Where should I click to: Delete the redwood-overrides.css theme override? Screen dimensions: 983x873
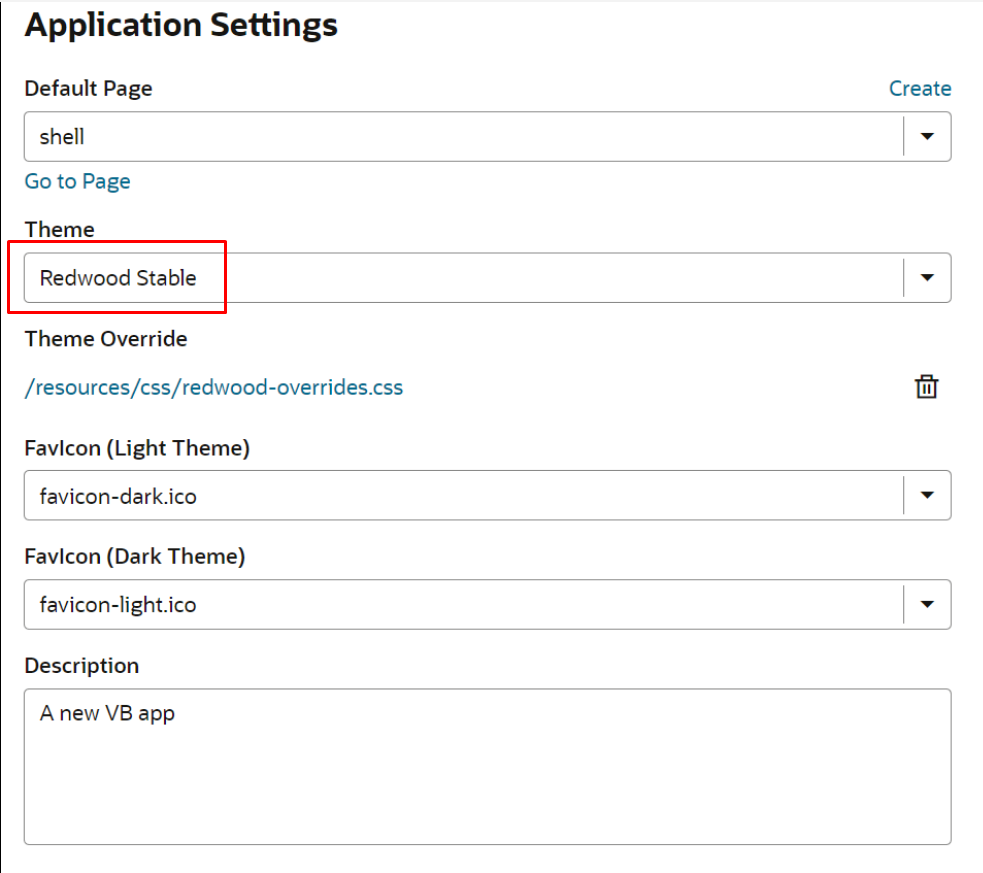point(926,387)
